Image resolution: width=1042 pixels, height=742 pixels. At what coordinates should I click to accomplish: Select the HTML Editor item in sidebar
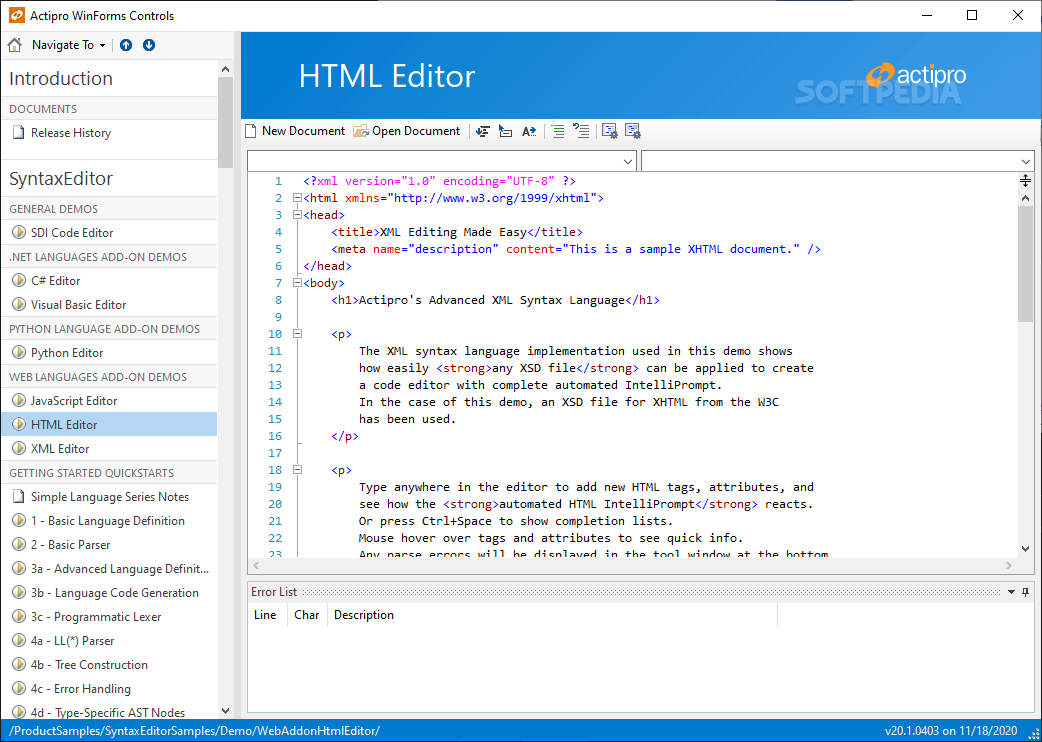109,424
